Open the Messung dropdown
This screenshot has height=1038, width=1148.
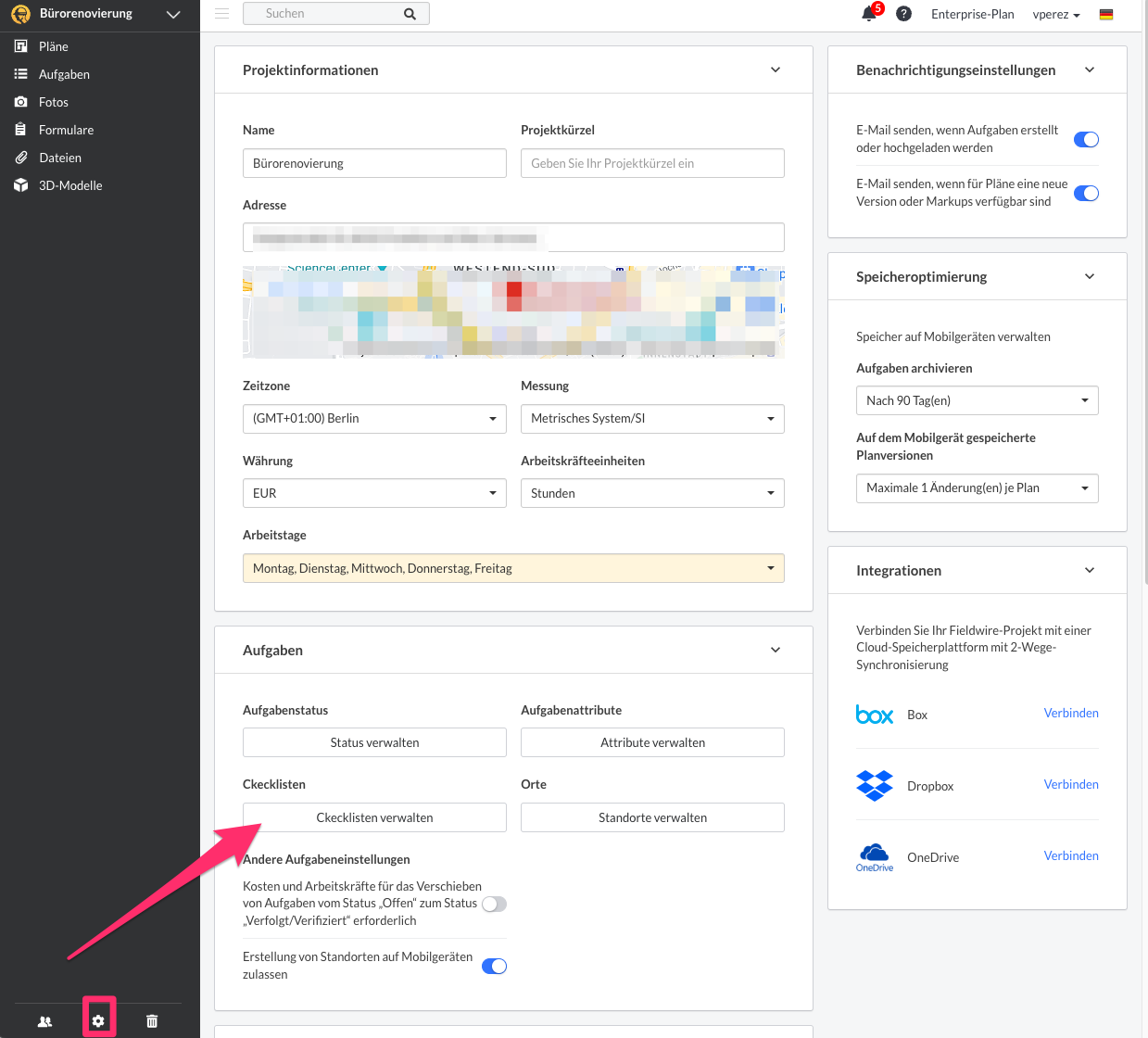[652, 419]
